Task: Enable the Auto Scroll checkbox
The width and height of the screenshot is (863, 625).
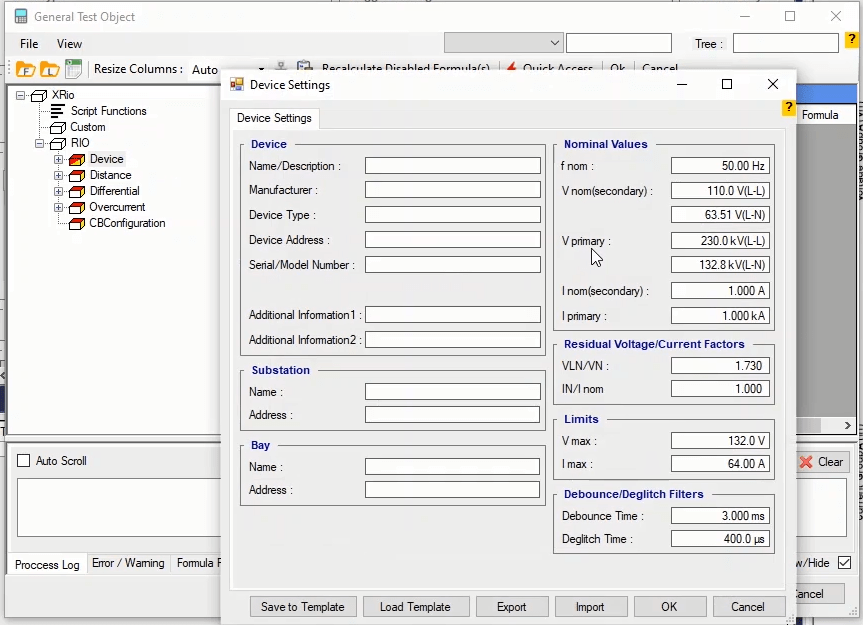Action: point(24,461)
